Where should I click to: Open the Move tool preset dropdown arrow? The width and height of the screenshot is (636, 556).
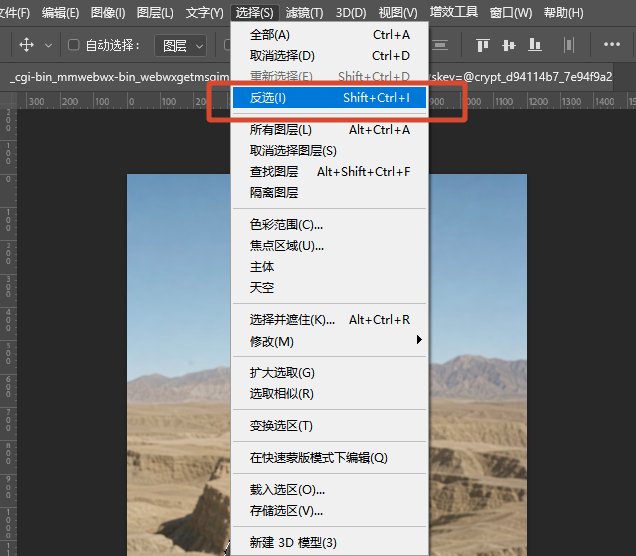pos(48,45)
